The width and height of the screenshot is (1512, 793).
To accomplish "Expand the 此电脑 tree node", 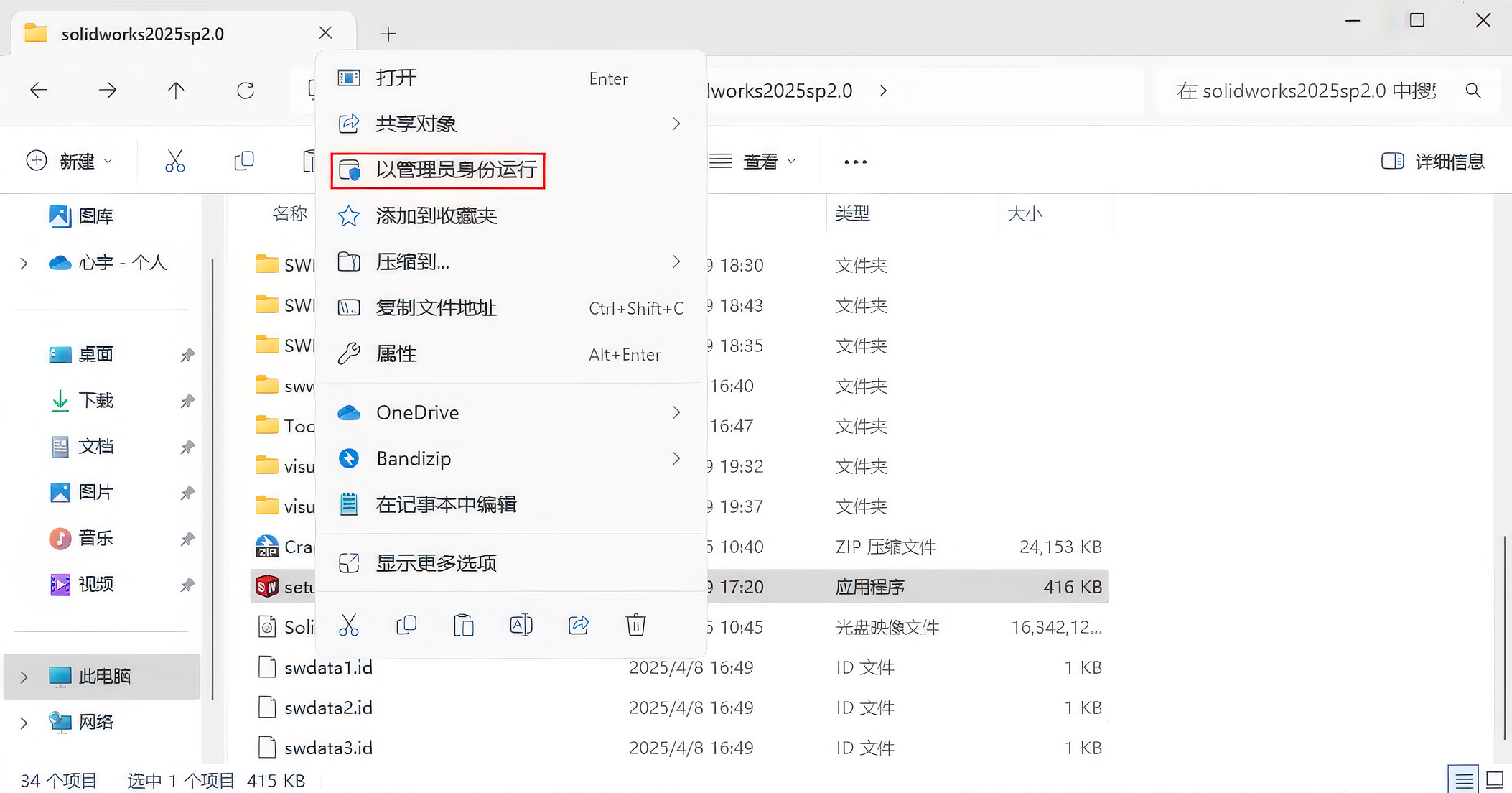I will point(24,677).
